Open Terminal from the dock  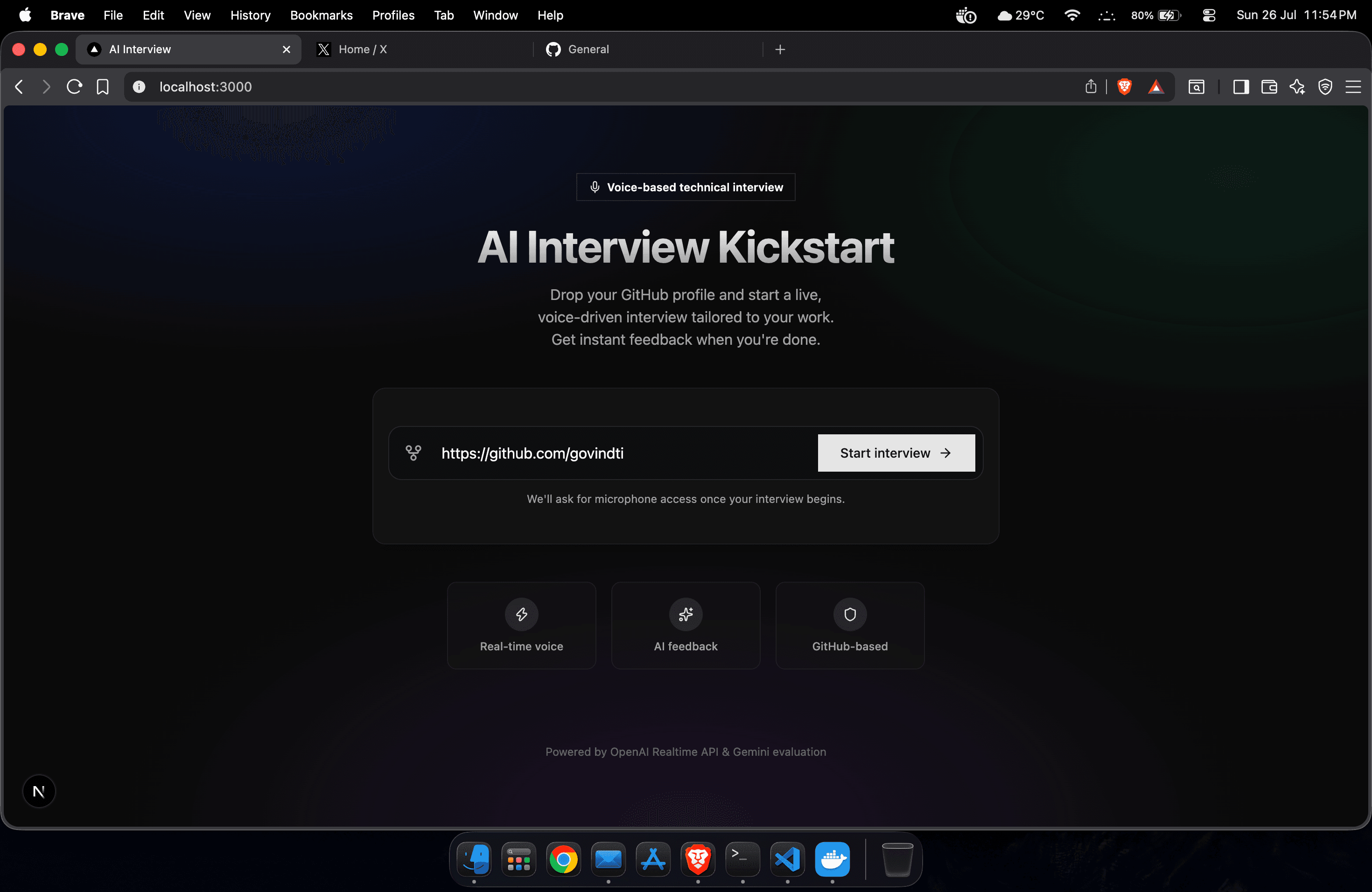pyautogui.click(x=742, y=859)
